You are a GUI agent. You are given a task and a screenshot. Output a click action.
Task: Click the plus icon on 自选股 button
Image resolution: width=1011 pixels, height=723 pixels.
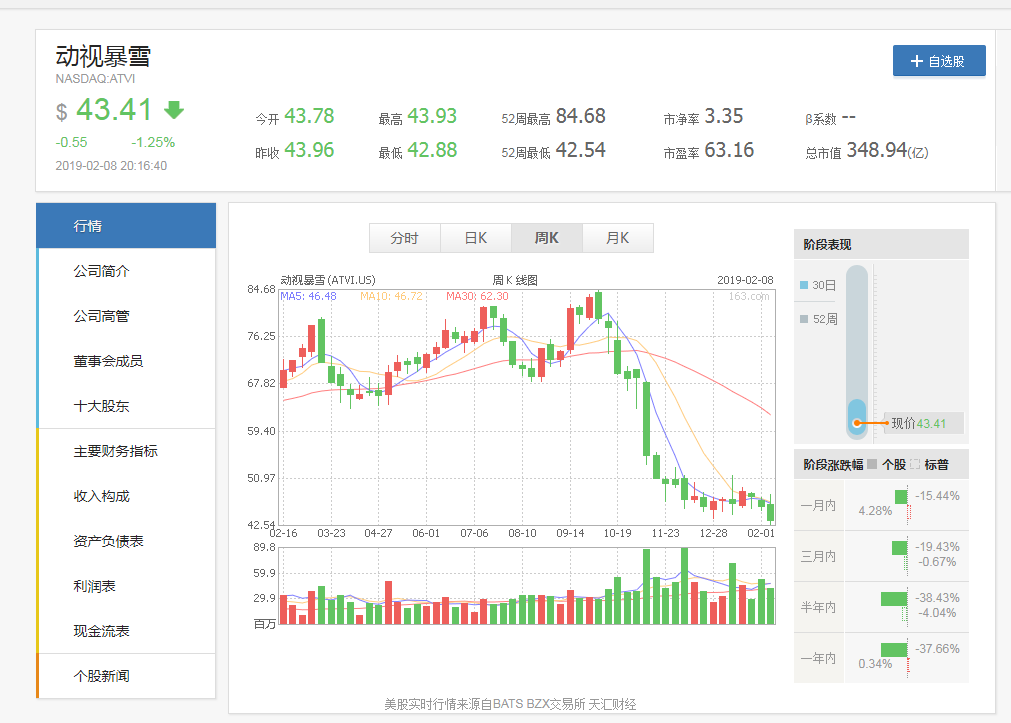916,61
